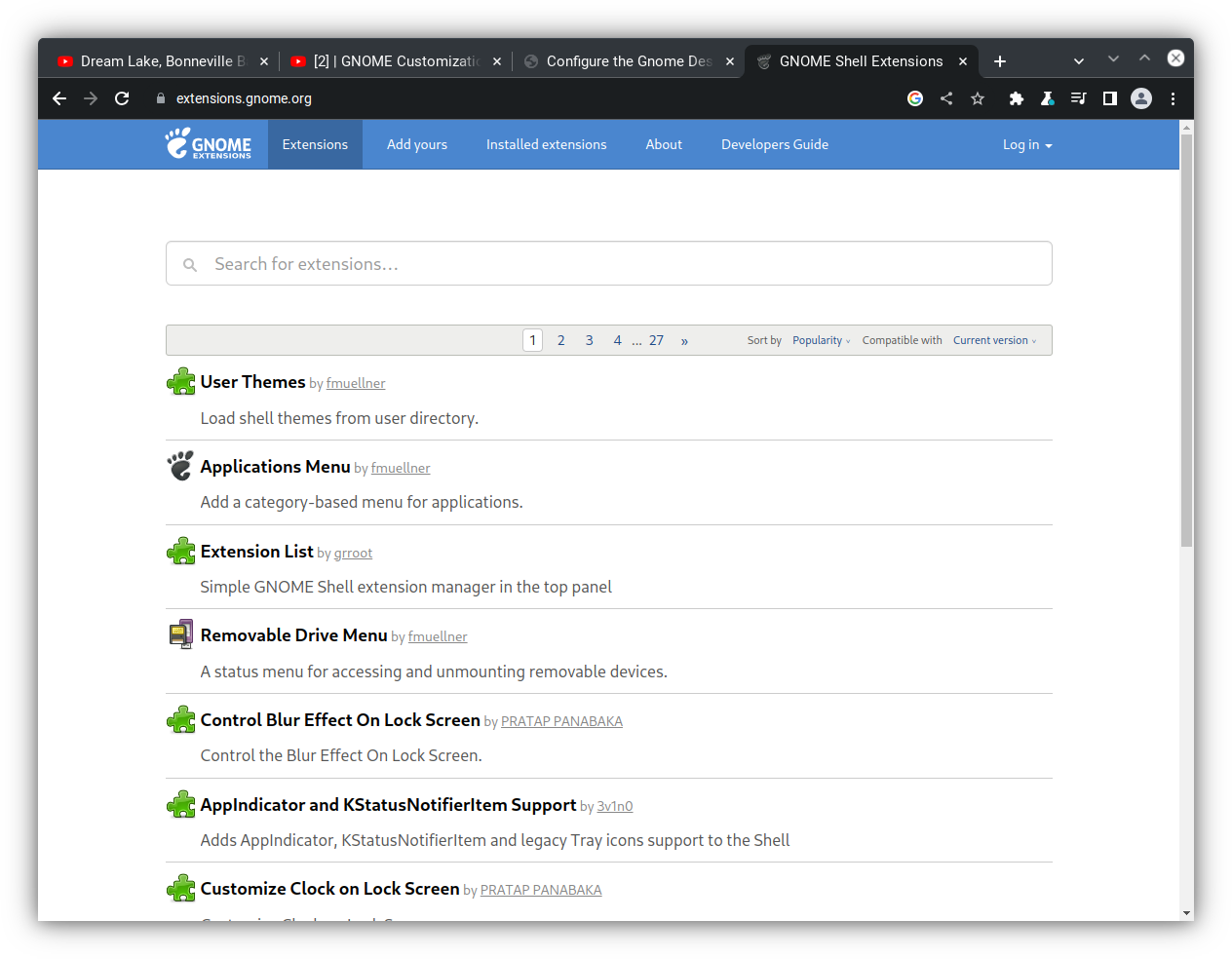Select current page 1 in pagination
The height and width of the screenshot is (959, 1232).
[533, 340]
